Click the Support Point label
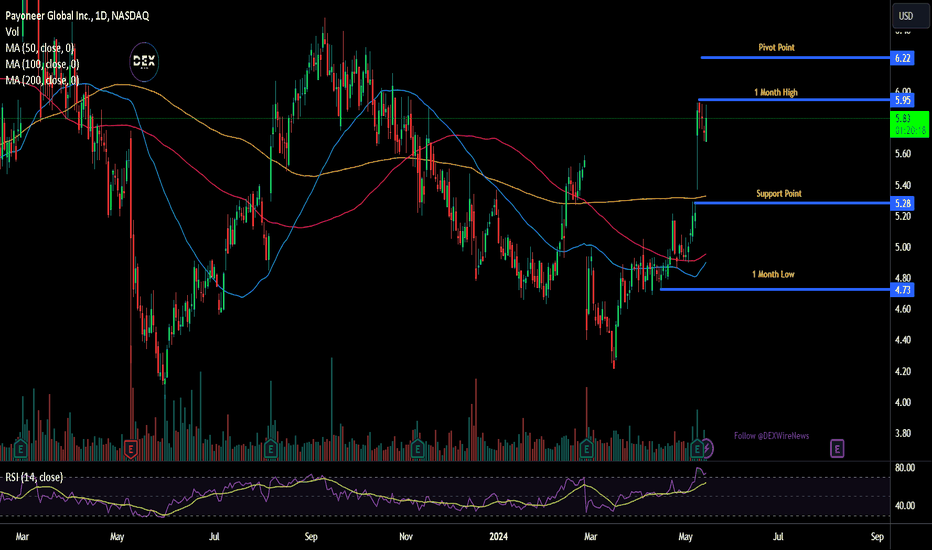The height and width of the screenshot is (550, 932). click(779, 193)
